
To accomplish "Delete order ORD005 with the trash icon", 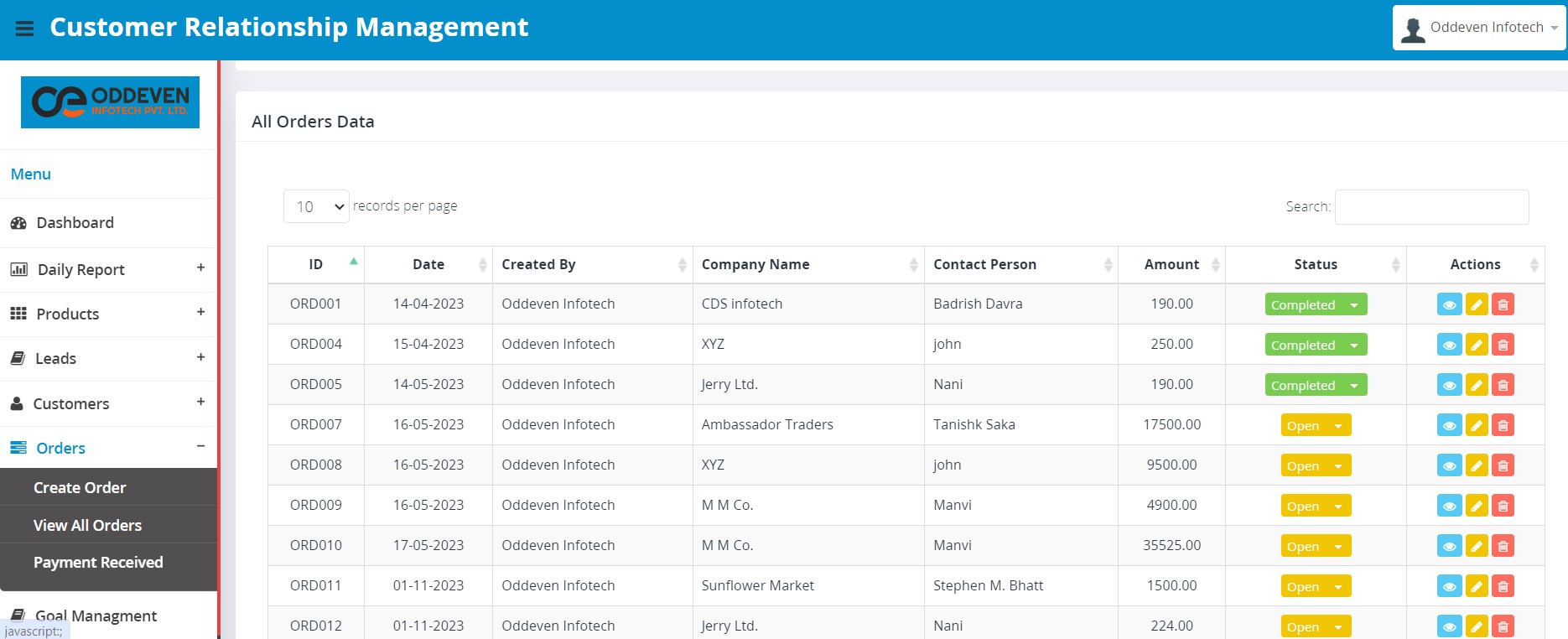I will click(1503, 385).
